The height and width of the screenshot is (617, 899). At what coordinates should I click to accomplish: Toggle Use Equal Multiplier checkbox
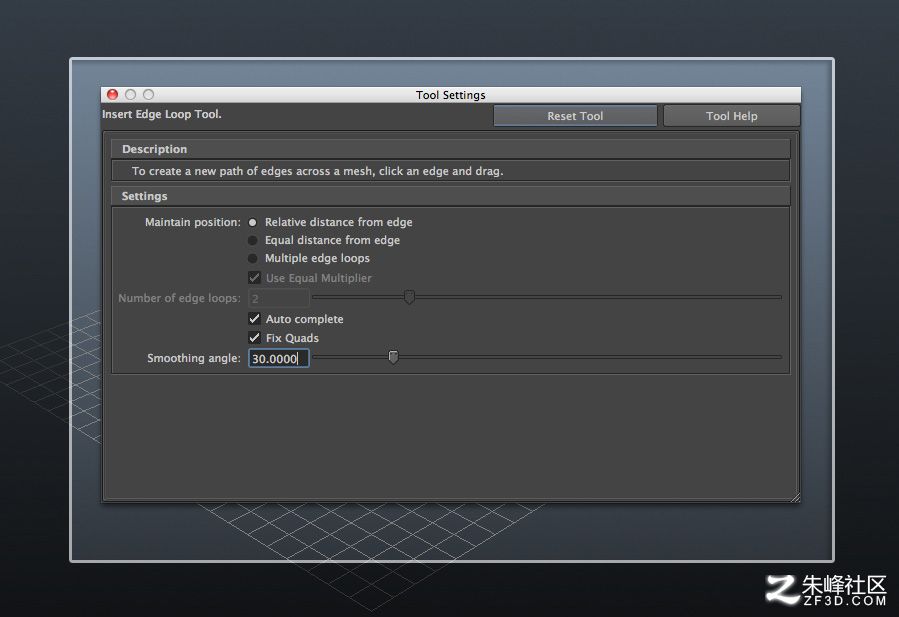255,278
